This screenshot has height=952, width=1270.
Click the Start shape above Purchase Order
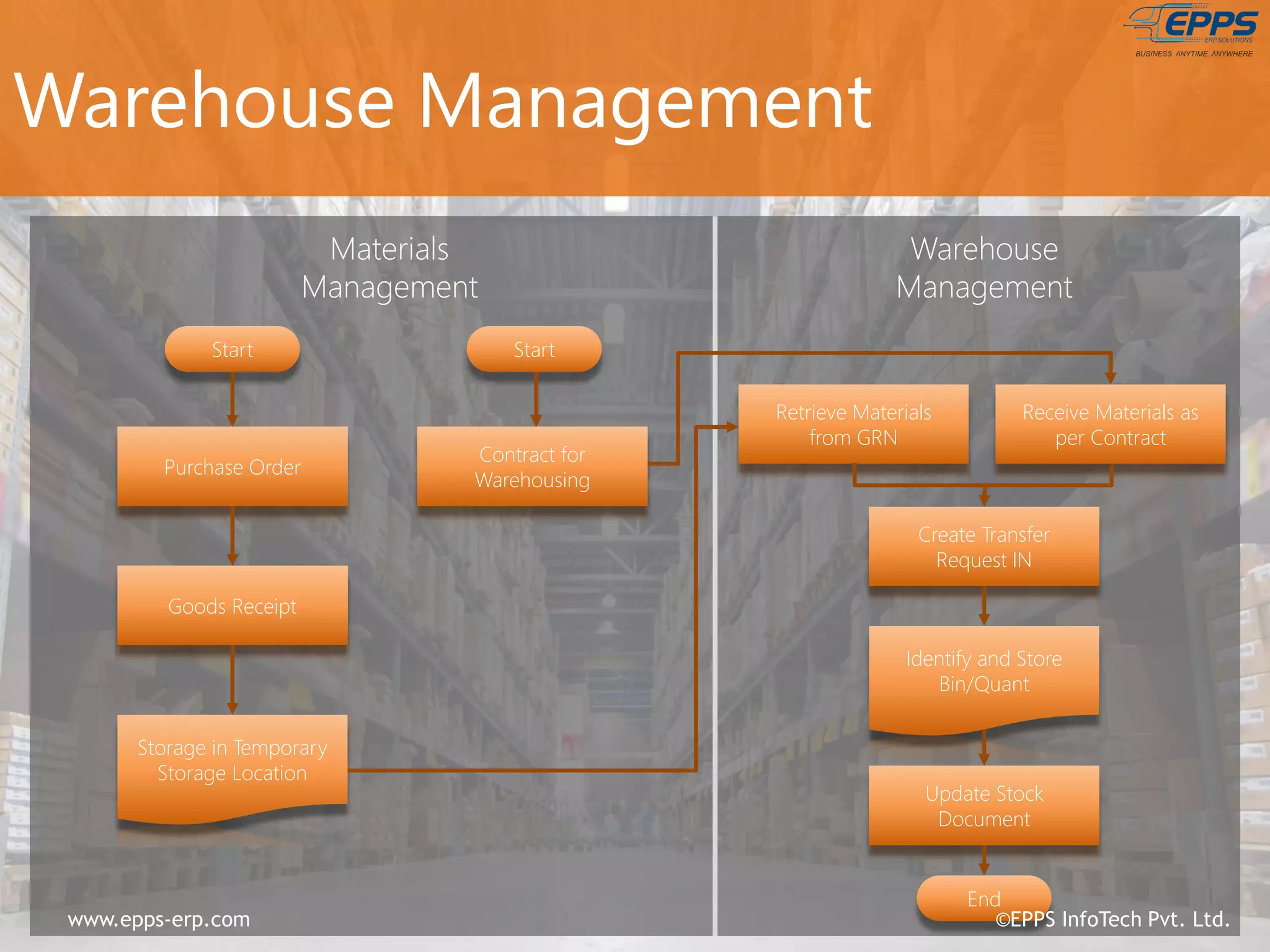(x=233, y=350)
